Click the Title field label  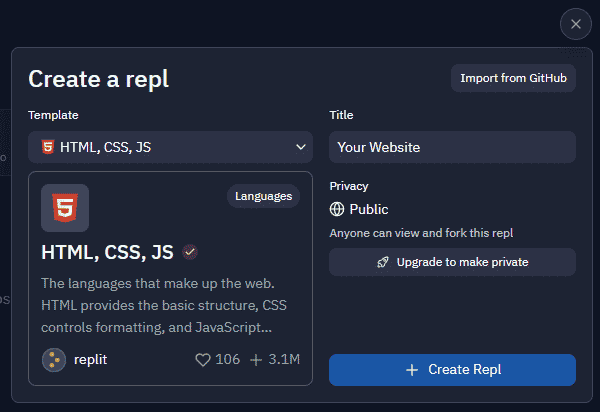point(341,115)
